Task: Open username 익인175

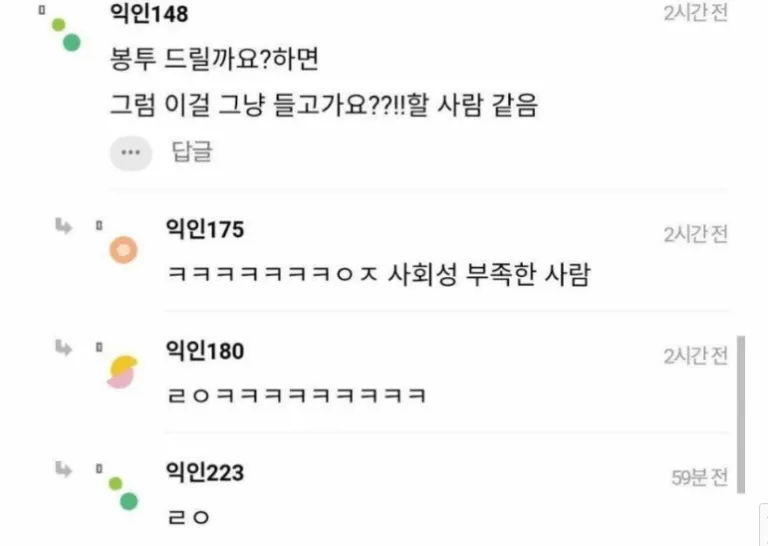Action: point(205,229)
